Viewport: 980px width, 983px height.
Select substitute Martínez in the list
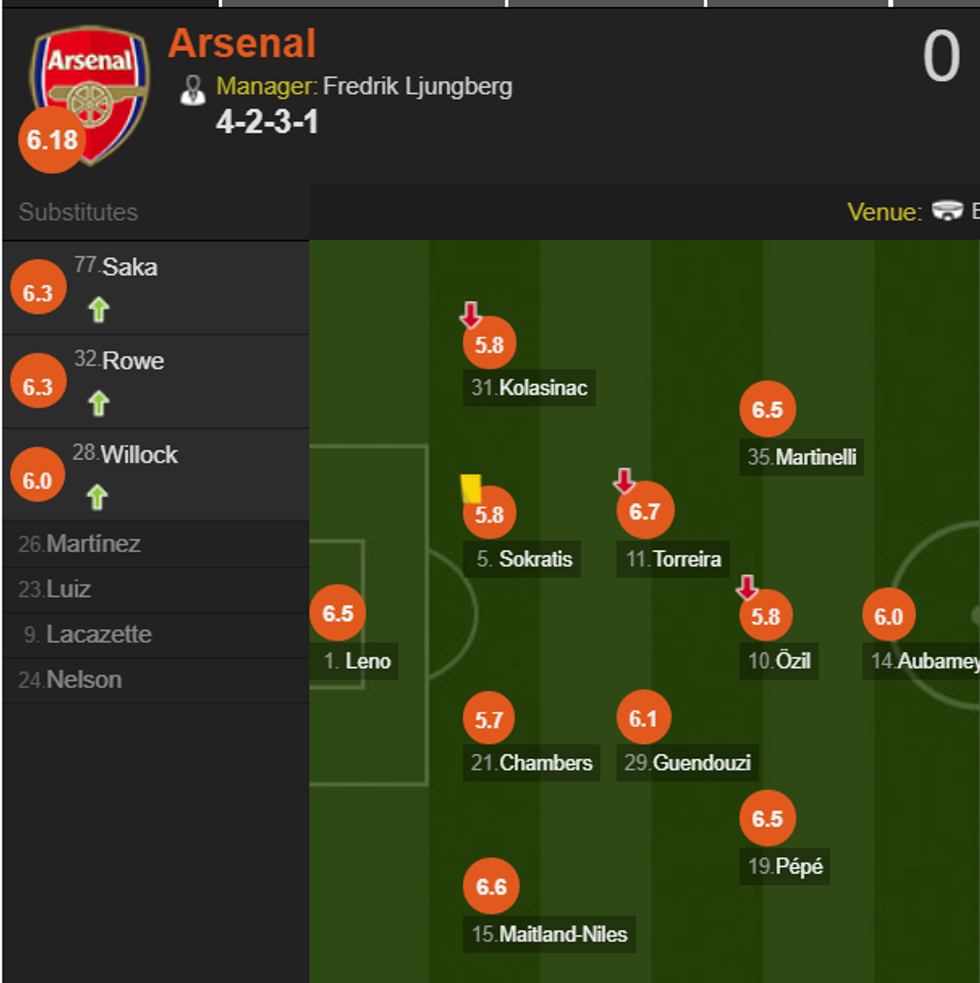(93, 544)
